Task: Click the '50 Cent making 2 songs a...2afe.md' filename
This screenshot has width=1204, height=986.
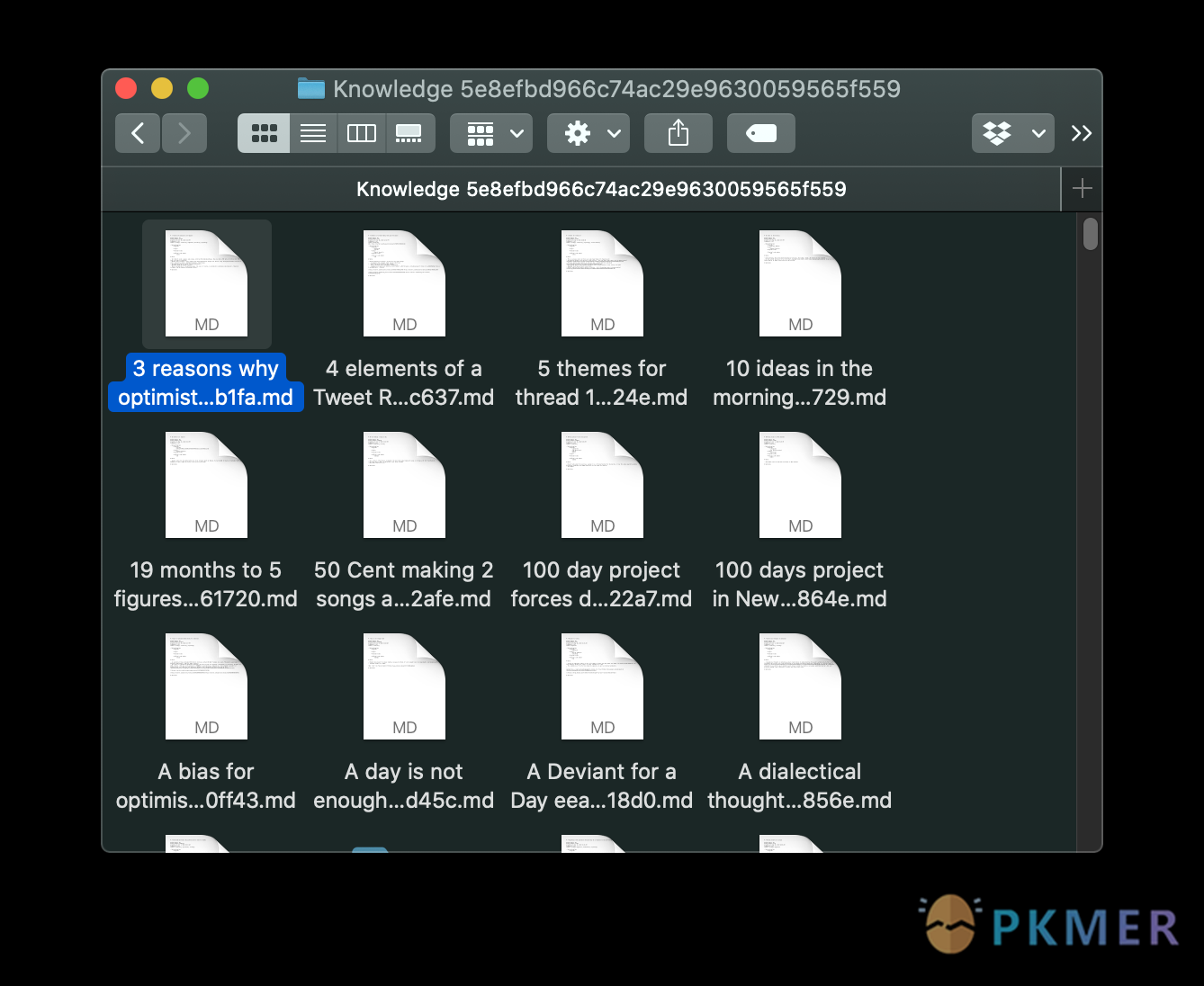Action: 404,584
